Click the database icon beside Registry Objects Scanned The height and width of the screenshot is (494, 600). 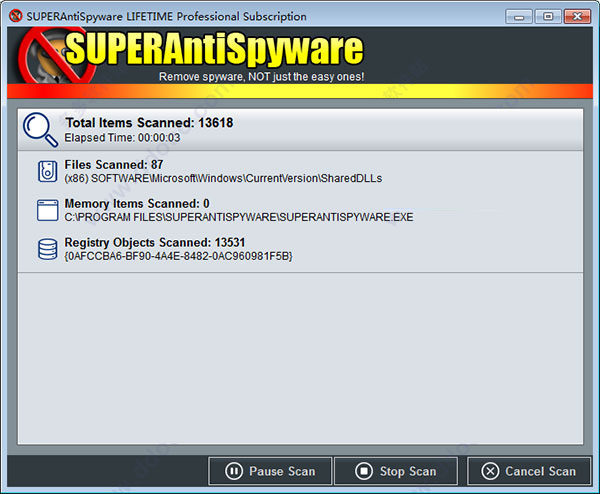47,249
